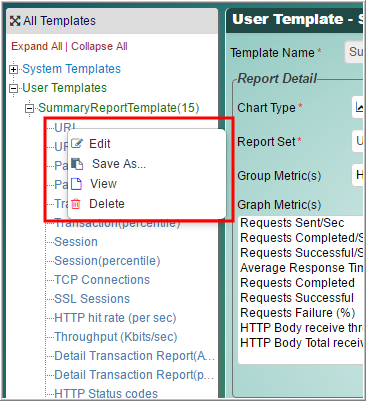366x401 pixels.
Task: Collapse the SummaryReportTemplate(15) node
Action: point(30,108)
